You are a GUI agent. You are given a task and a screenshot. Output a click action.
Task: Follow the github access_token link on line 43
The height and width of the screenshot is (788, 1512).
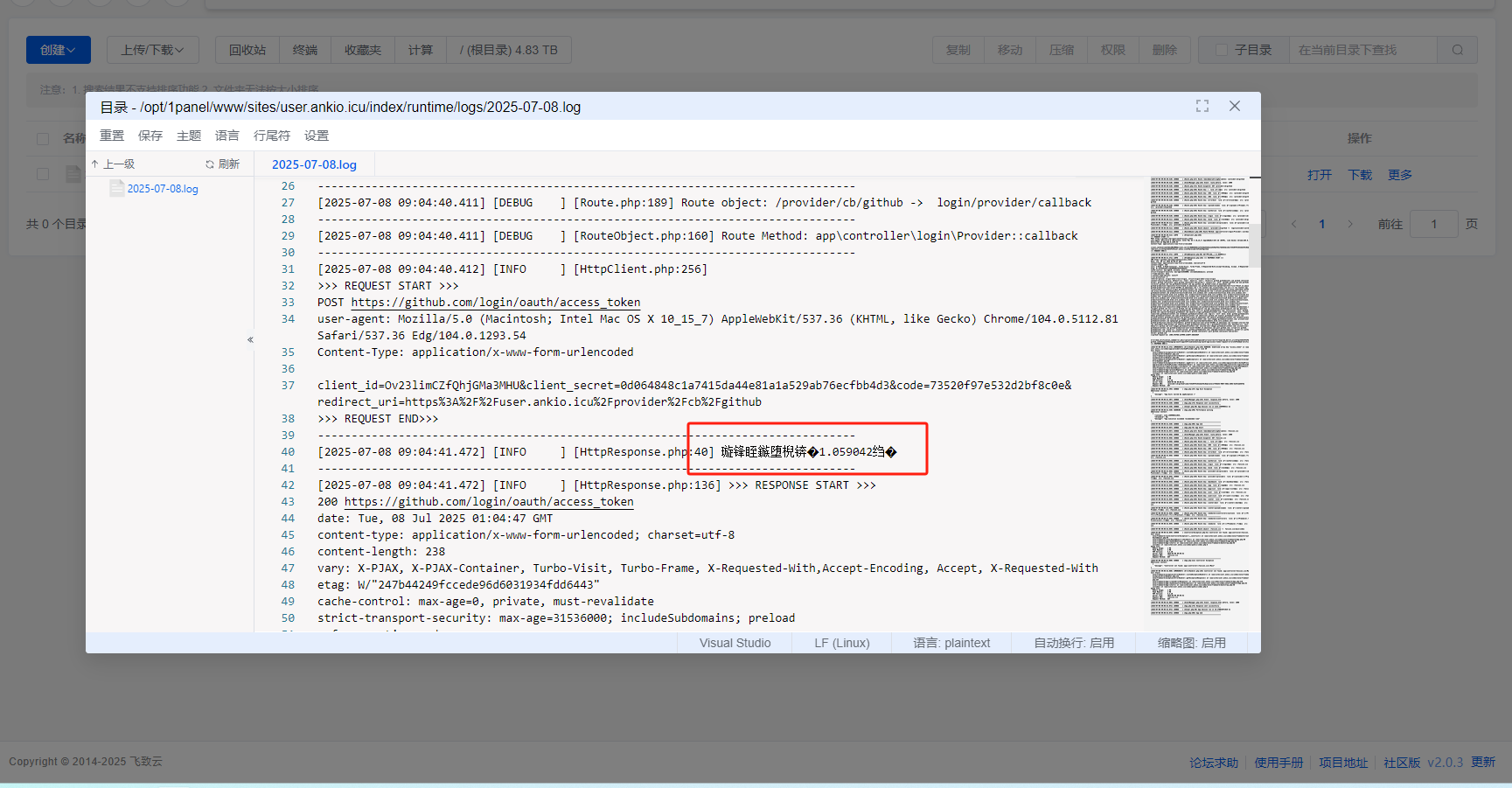pyautogui.click(x=489, y=502)
